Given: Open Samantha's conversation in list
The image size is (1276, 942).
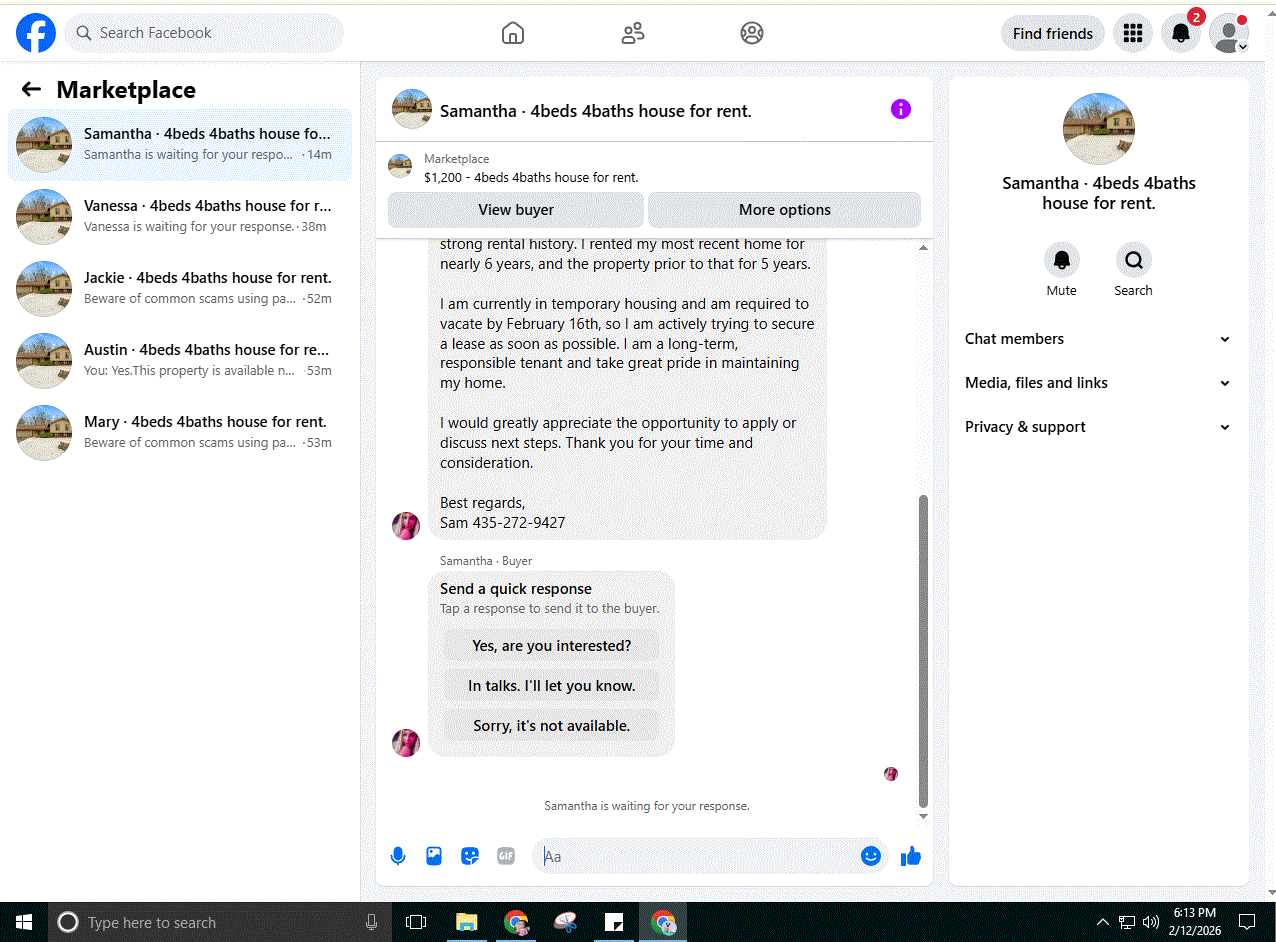Looking at the screenshot, I should pyautogui.click(x=180, y=145).
